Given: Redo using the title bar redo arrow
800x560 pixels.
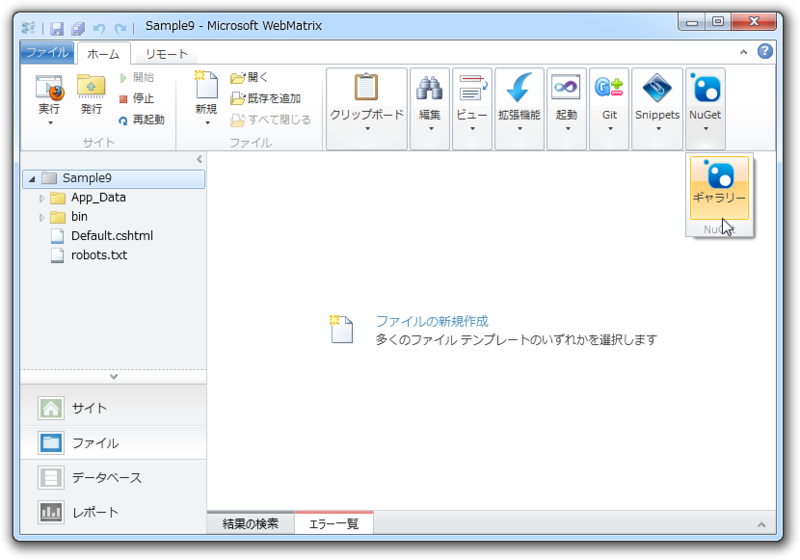Looking at the screenshot, I should pyautogui.click(x=120, y=28).
